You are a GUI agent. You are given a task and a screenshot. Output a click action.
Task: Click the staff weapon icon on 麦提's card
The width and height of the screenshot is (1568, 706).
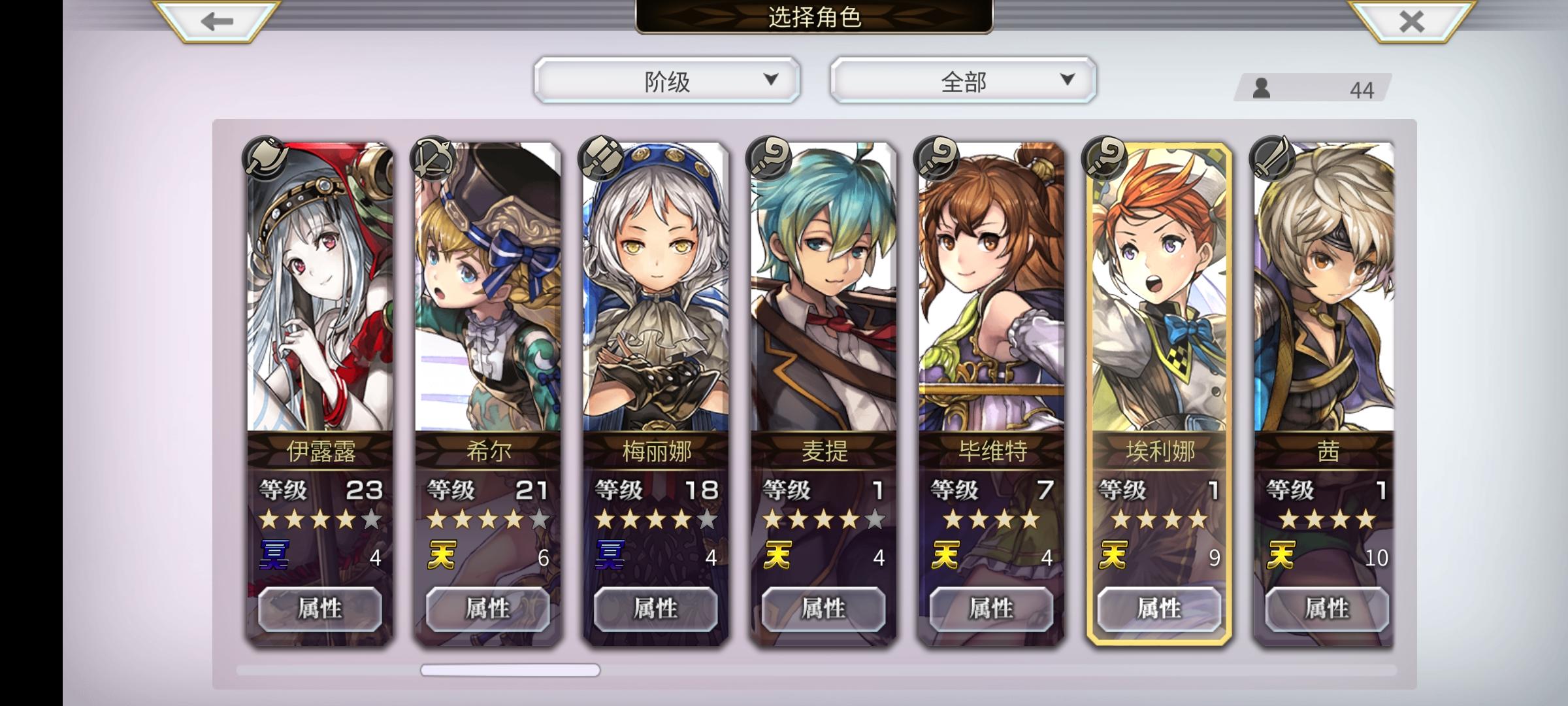(x=768, y=158)
